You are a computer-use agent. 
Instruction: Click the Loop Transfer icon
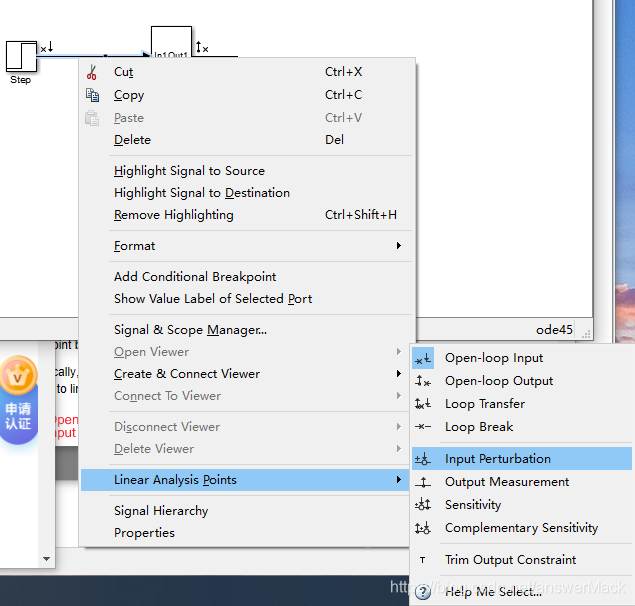pos(423,404)
